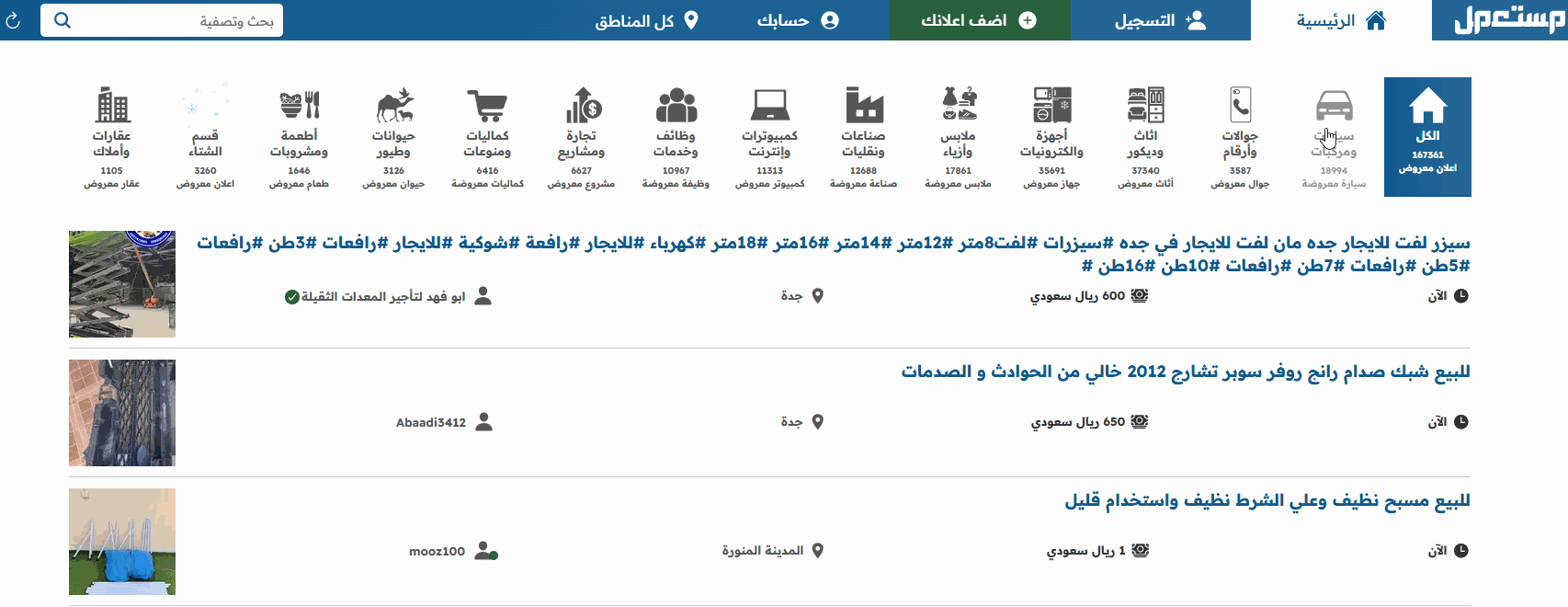Click the magnifier search icon
Image resolution: width=1568 pixels, height=607 pixels.
coord(62,20)
